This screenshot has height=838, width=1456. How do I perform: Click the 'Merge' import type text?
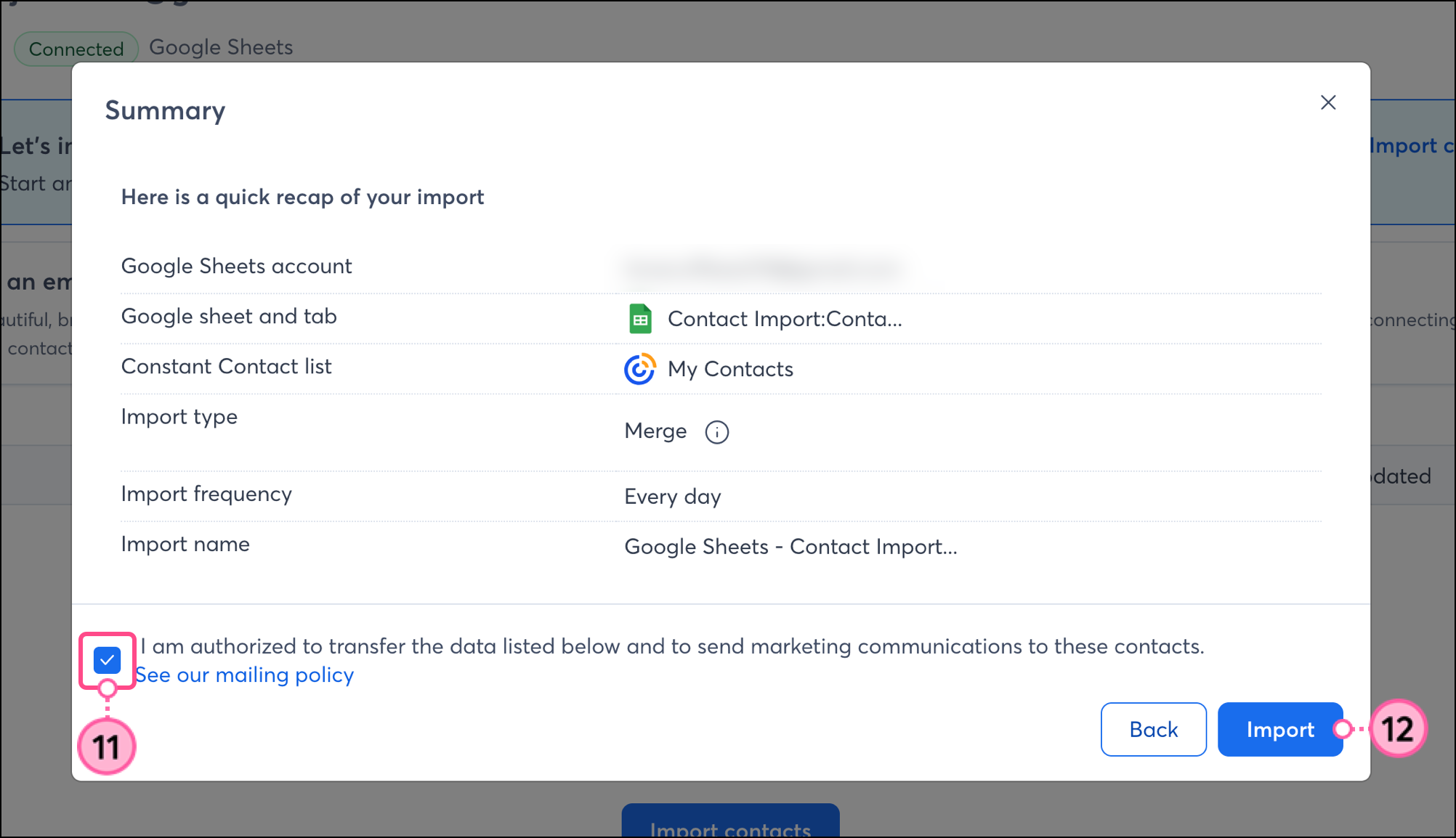tap(655, 431)
